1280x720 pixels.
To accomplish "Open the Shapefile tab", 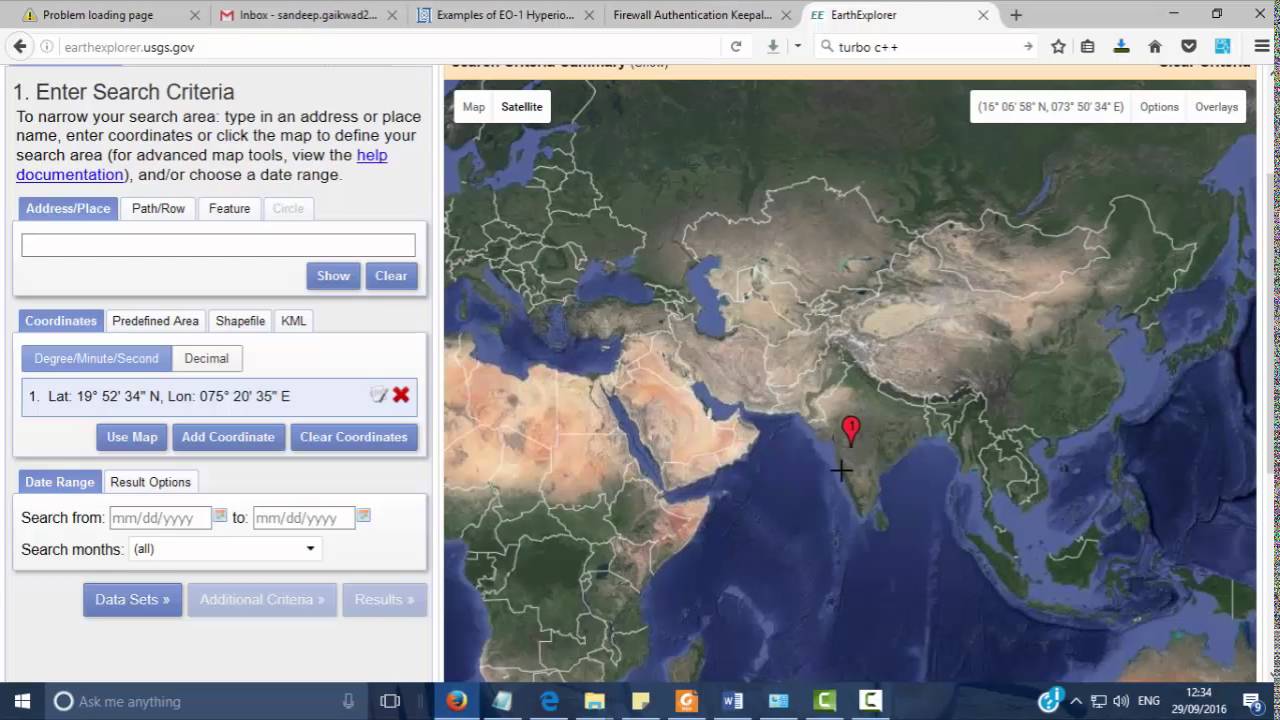I will click(240, 321).
